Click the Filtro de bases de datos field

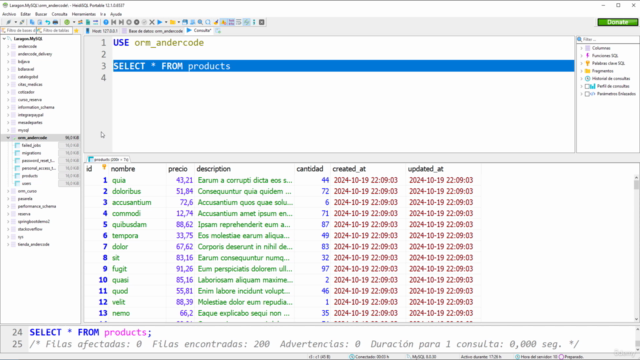[19, 31]
